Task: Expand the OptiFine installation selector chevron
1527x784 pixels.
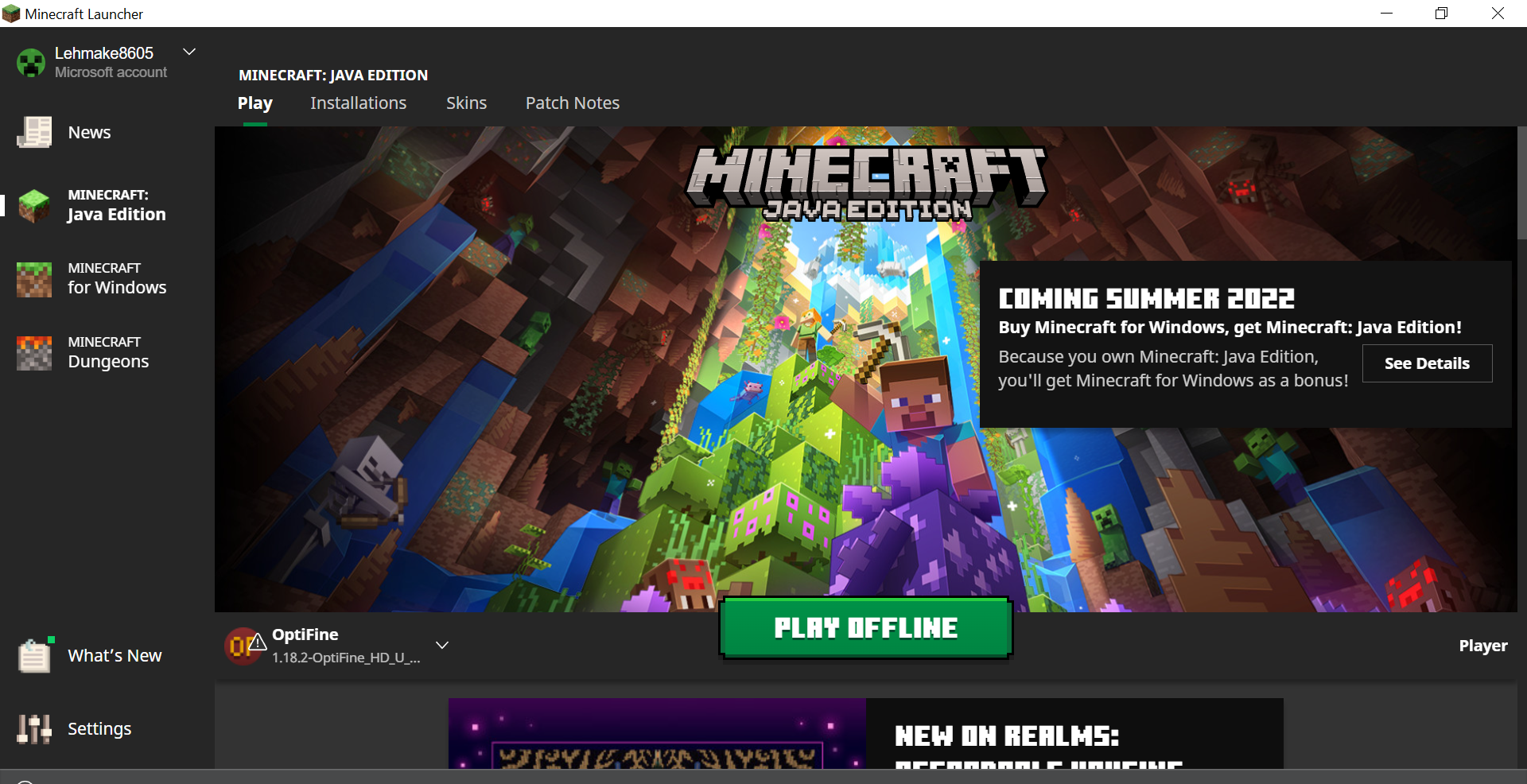Action: click(442, 645)
